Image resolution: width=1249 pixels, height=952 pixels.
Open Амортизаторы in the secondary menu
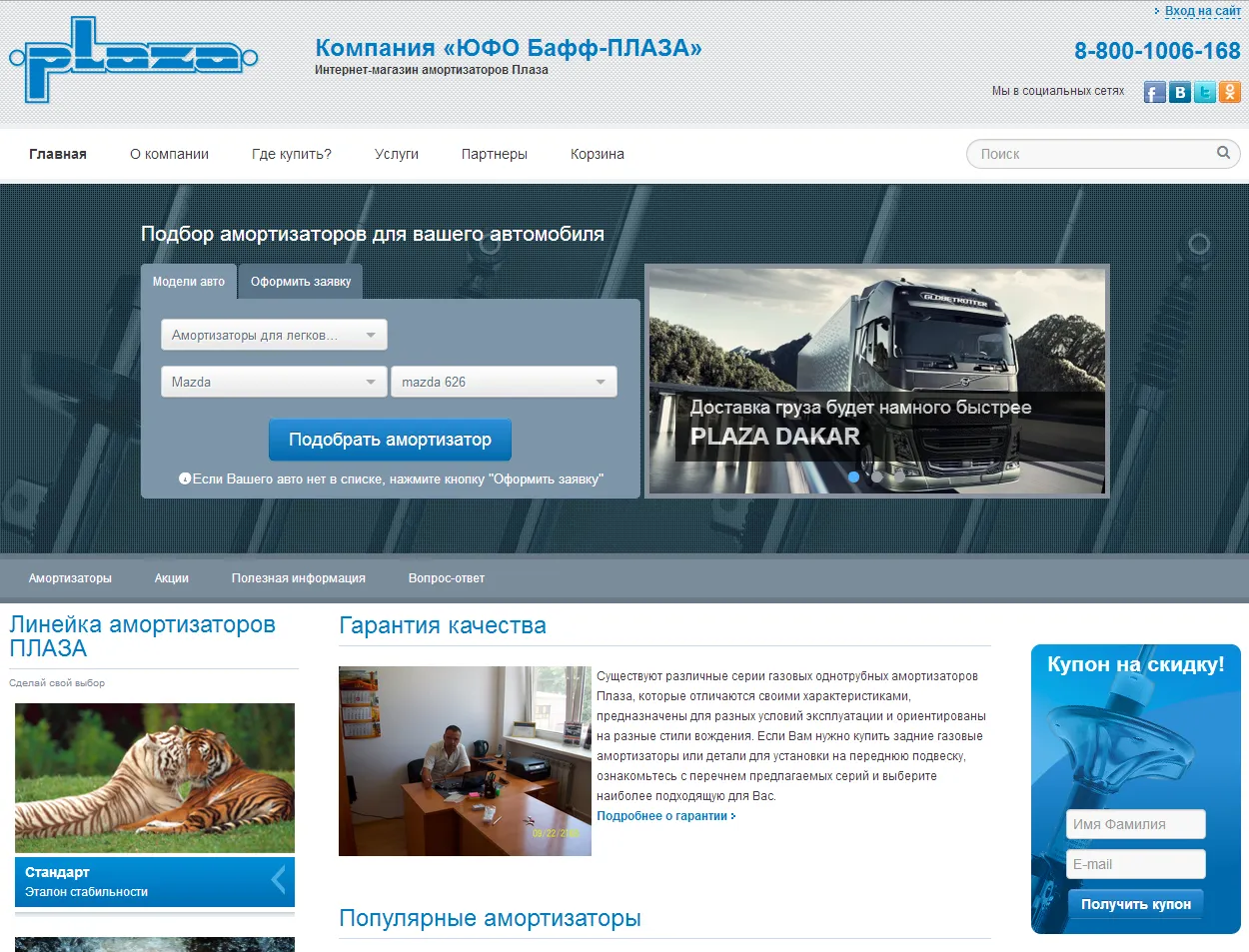coord(70,578)
